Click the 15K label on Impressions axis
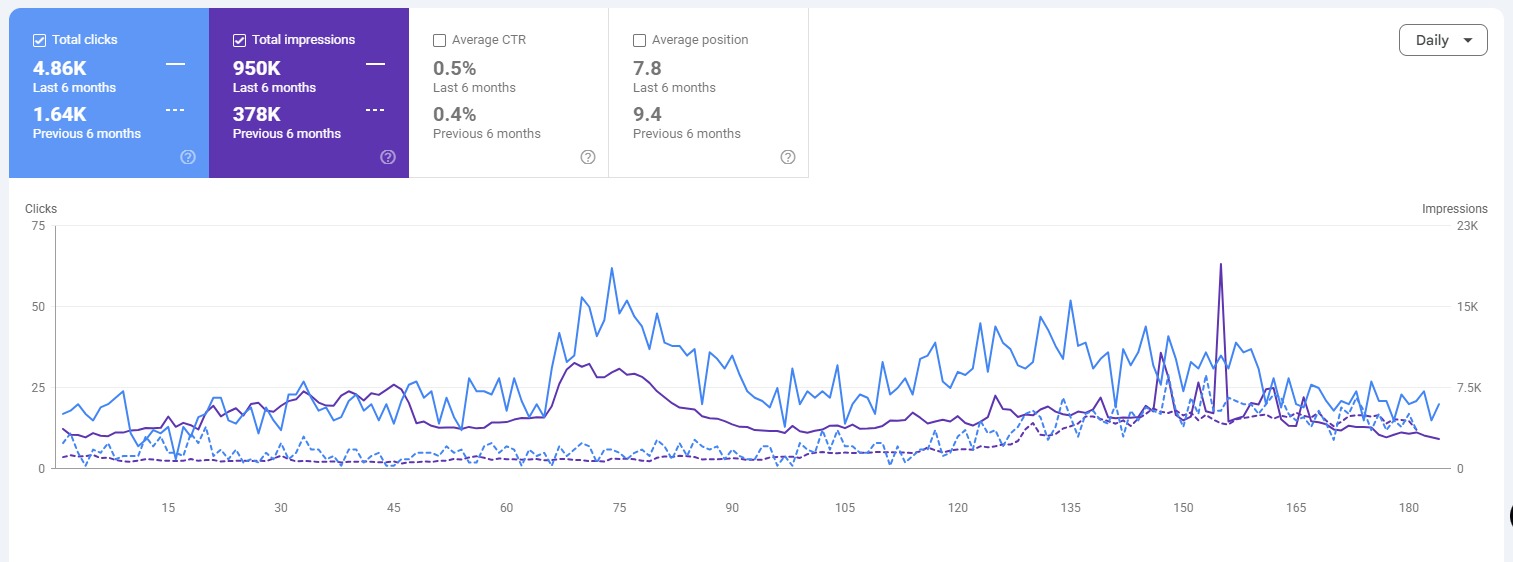 tap(1466, 307)
